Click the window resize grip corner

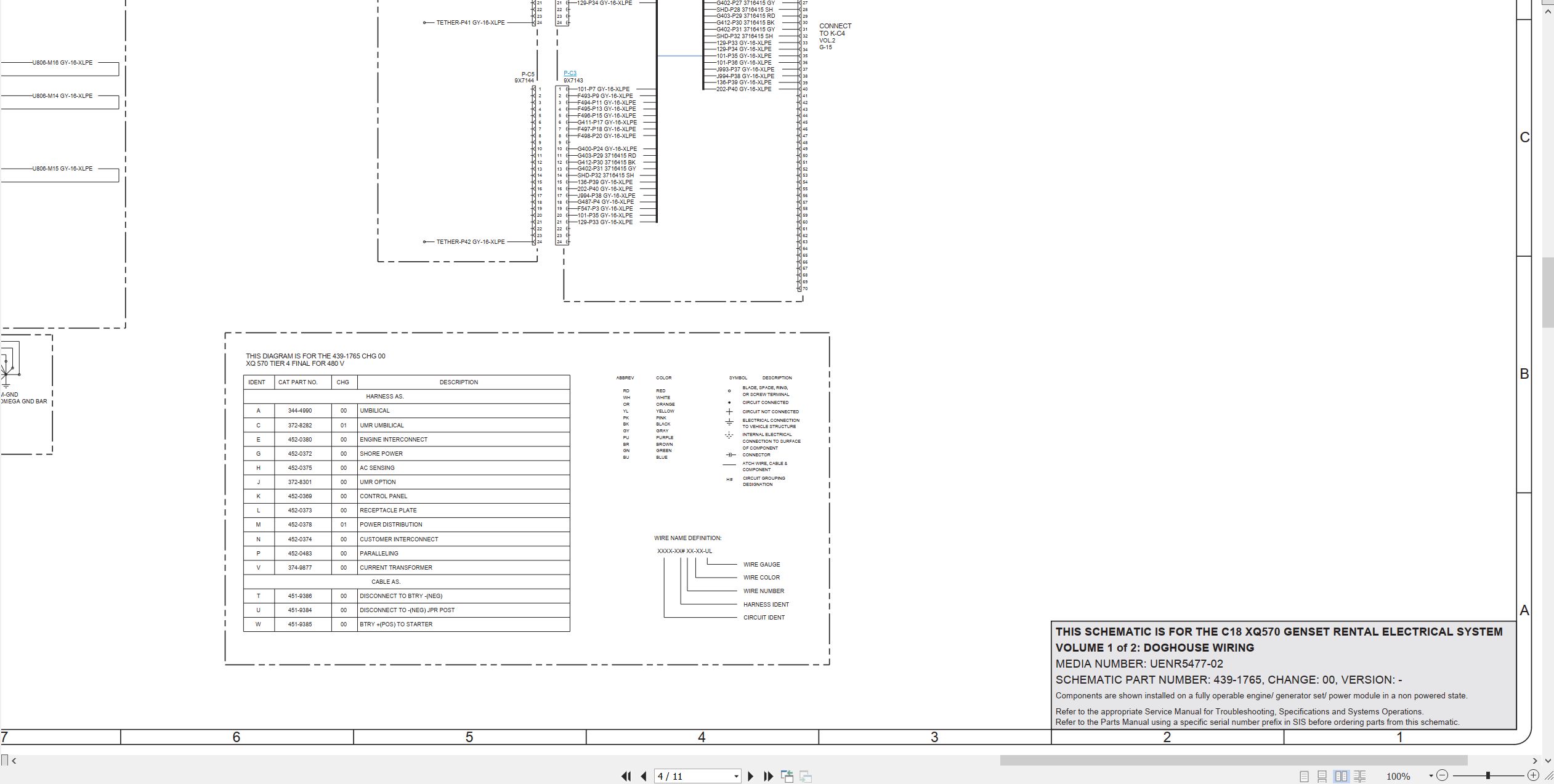1548,776
